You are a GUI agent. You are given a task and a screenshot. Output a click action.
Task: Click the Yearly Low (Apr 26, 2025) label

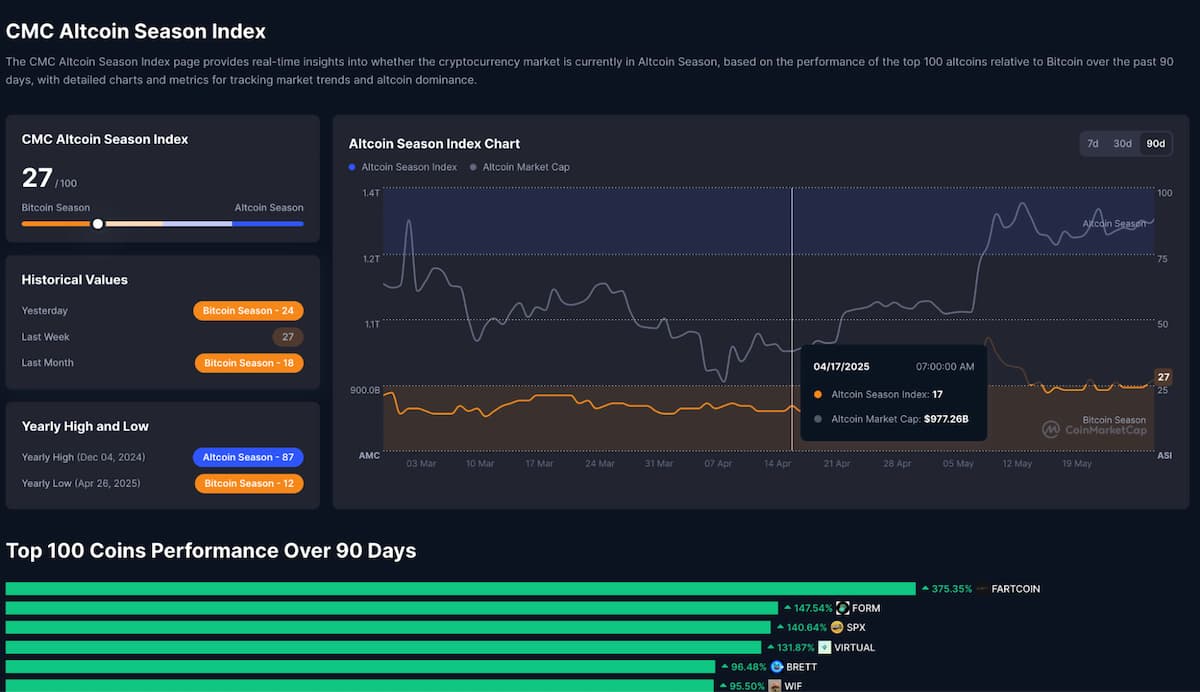tap(81, 483)
